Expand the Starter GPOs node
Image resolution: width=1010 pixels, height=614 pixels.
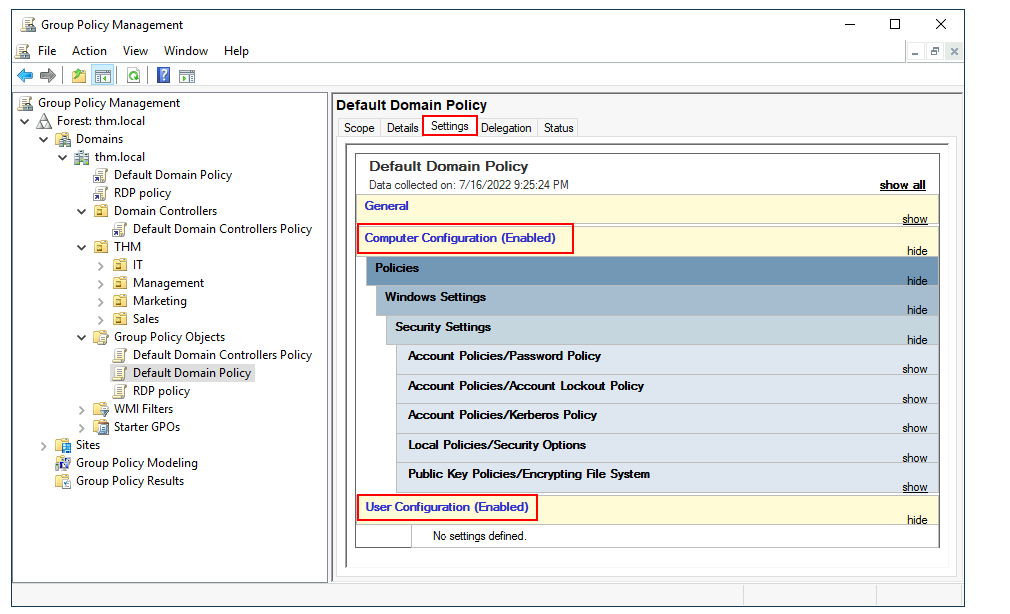(x=81, y=427)
